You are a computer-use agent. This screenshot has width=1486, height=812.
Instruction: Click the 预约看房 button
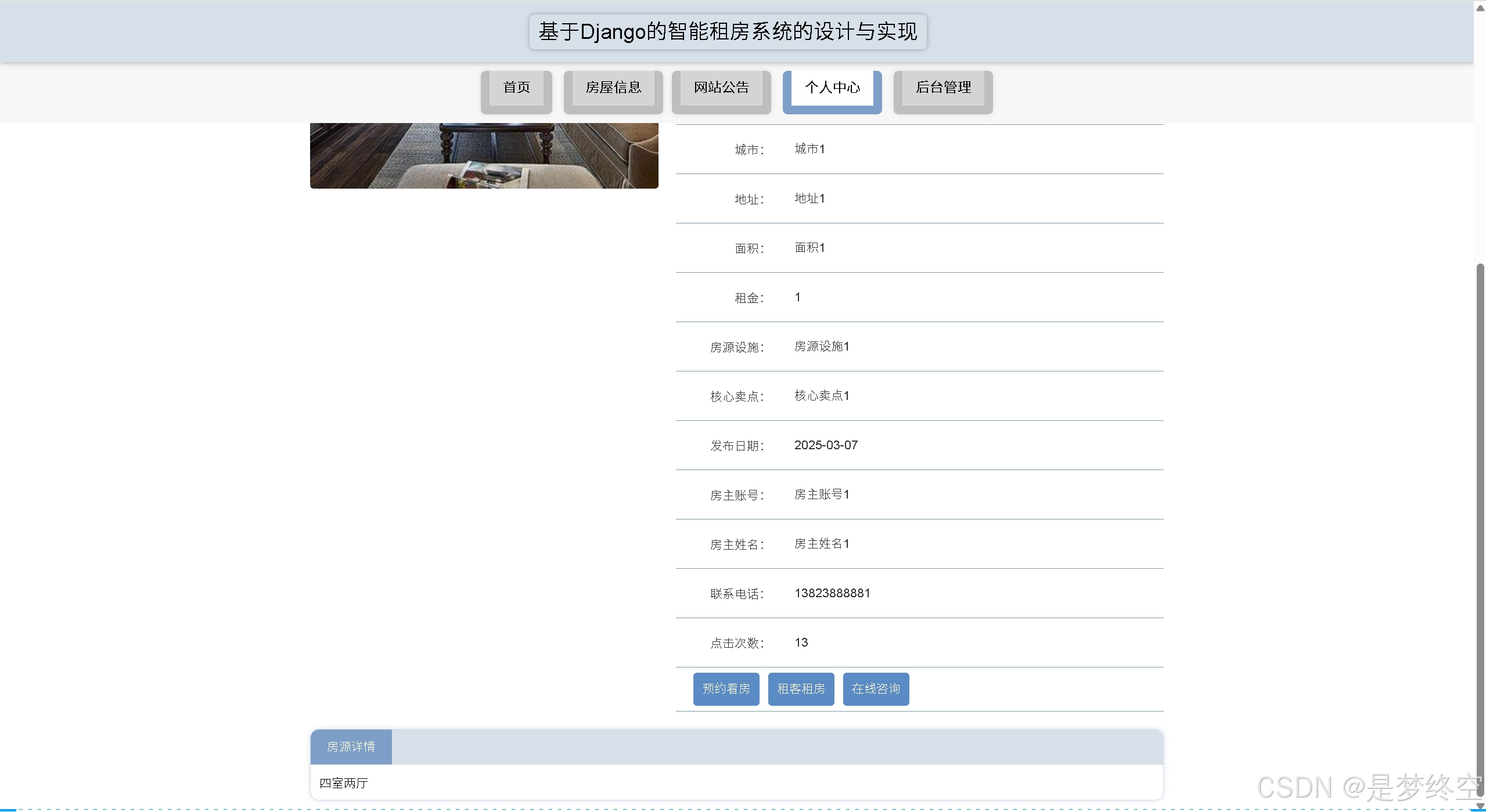point(726,689)
